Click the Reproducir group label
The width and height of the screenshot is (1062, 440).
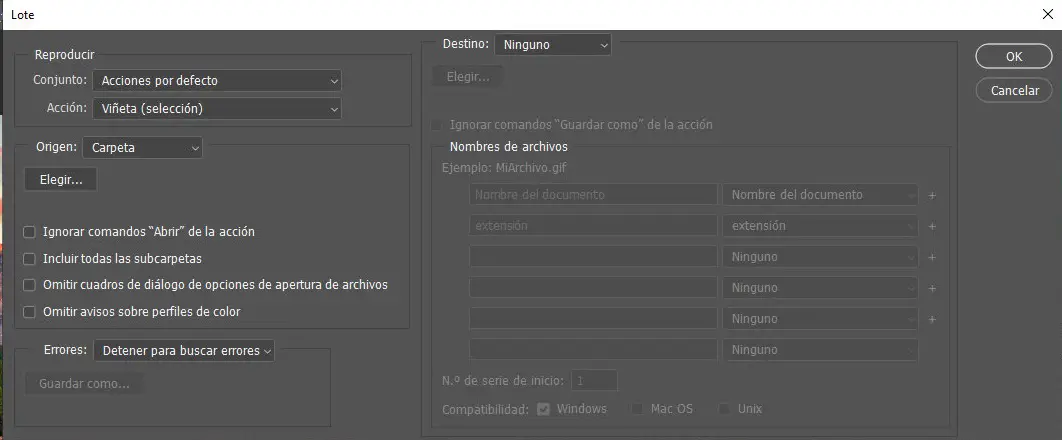point(64,55)
